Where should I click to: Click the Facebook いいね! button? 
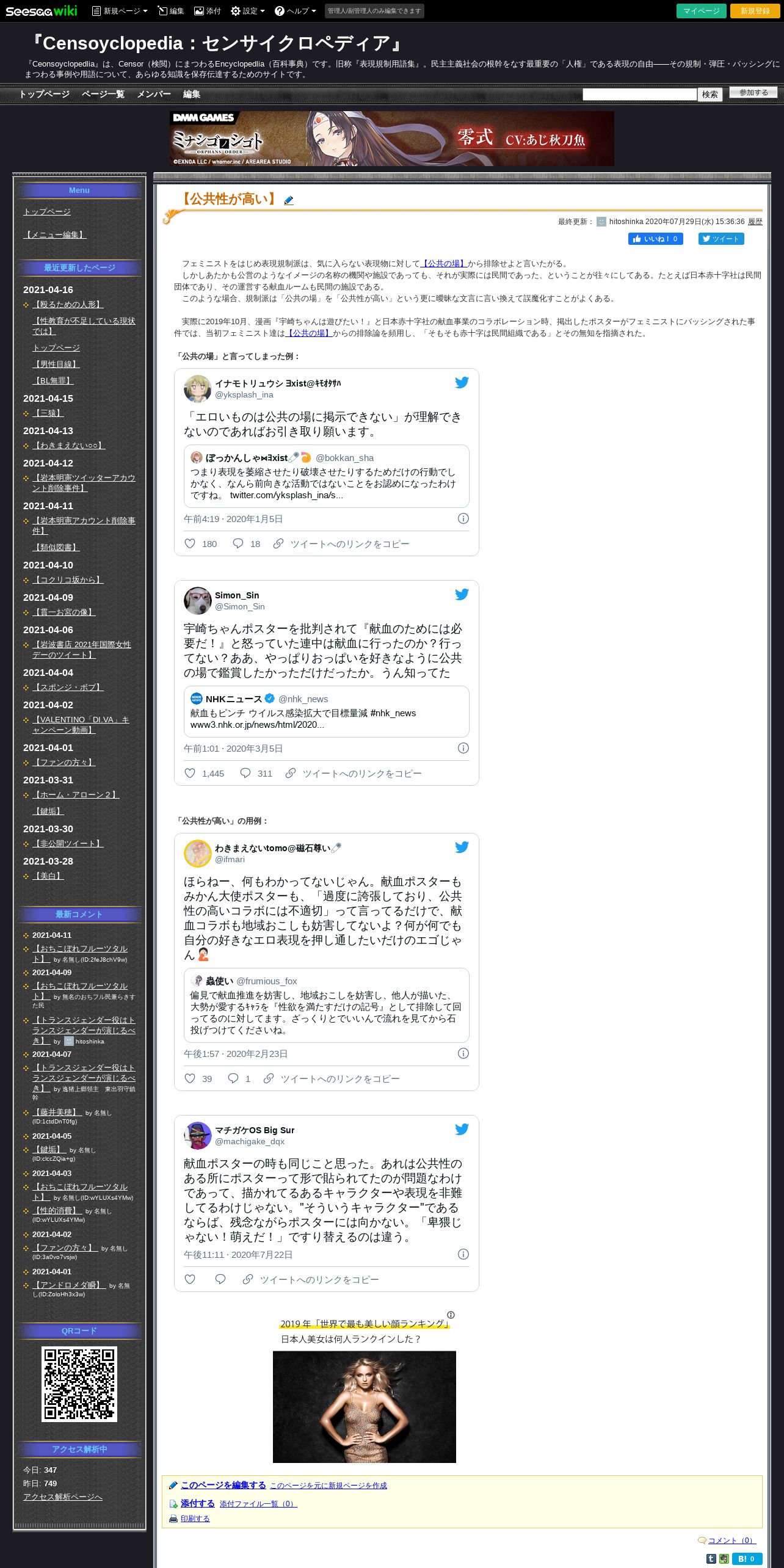click(655, 239)
